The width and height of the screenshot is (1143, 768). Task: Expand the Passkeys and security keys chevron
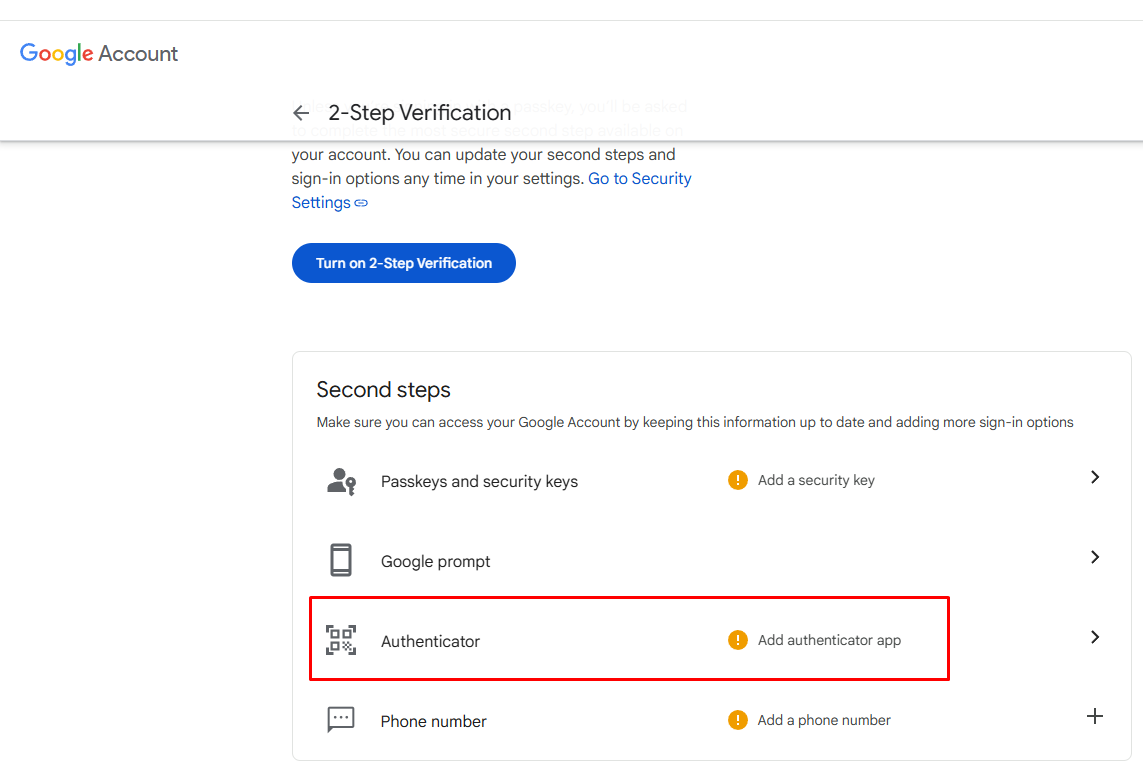[x=1095, y=478]
